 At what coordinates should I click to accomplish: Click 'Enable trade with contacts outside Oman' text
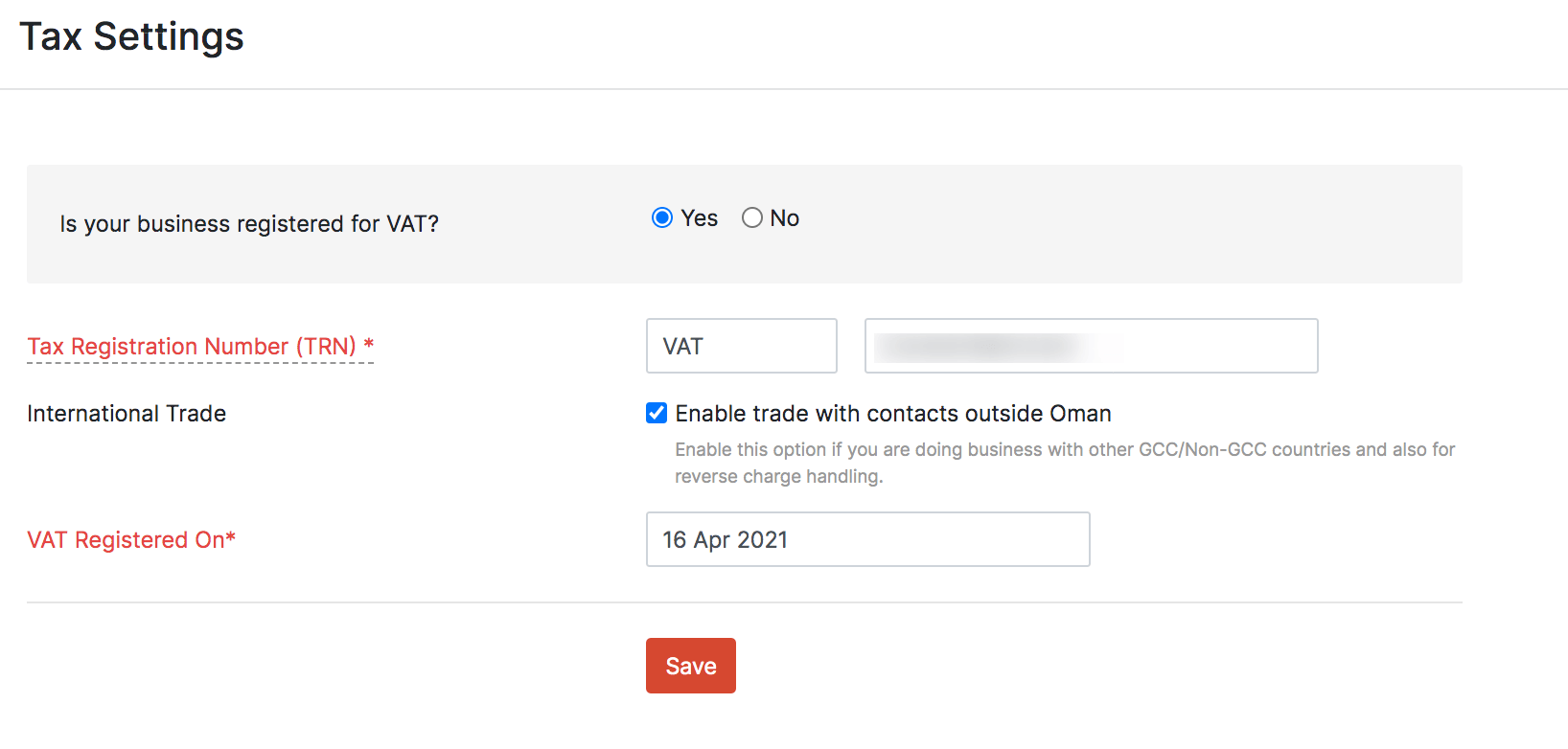[x=893, y=414]
